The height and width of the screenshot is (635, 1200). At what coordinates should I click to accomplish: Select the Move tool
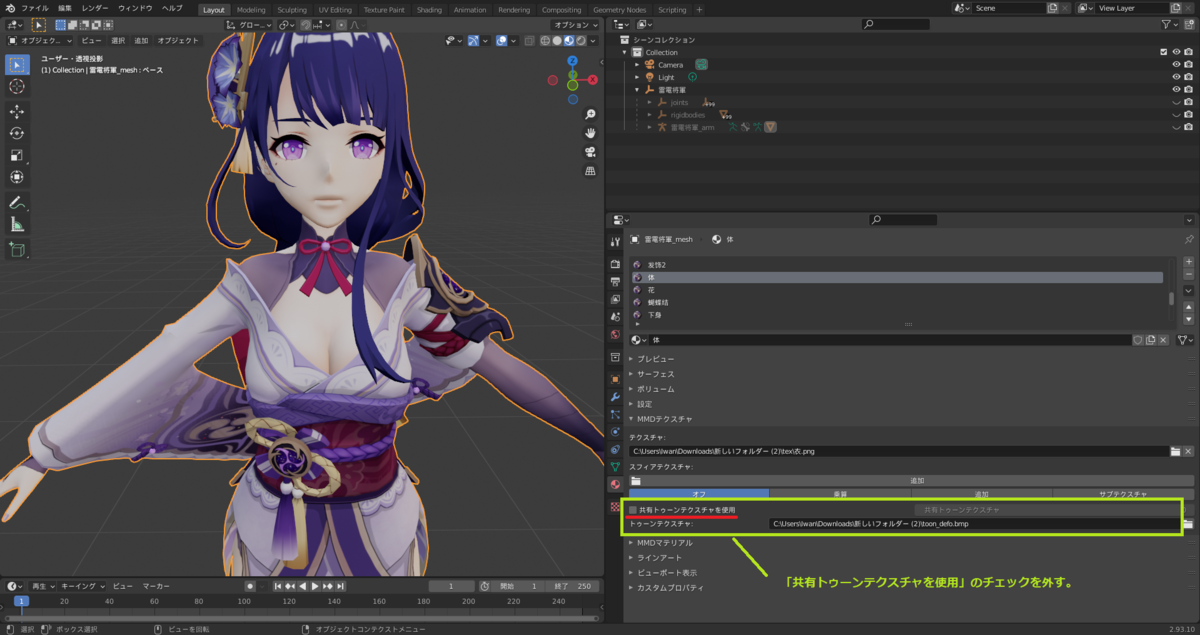click(x=17, y=112)
